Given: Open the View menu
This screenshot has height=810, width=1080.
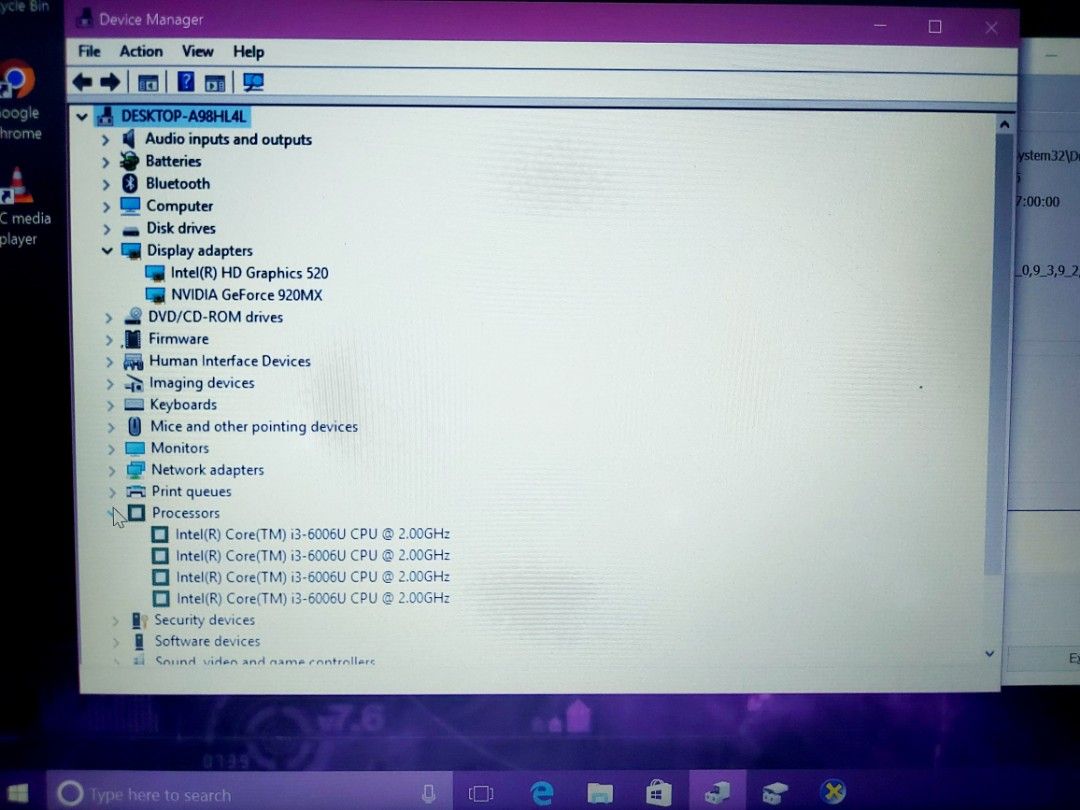Looking at the screenshot, I should [197, 51].
